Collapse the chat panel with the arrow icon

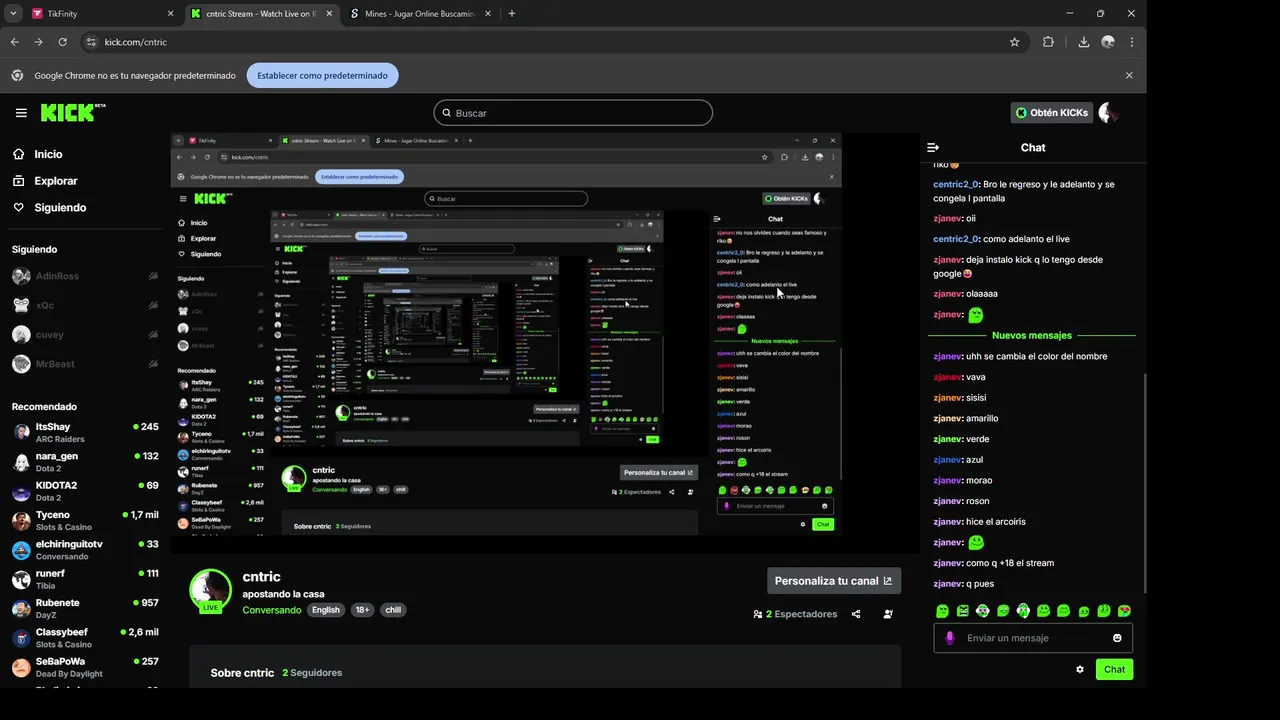[933, 147]
